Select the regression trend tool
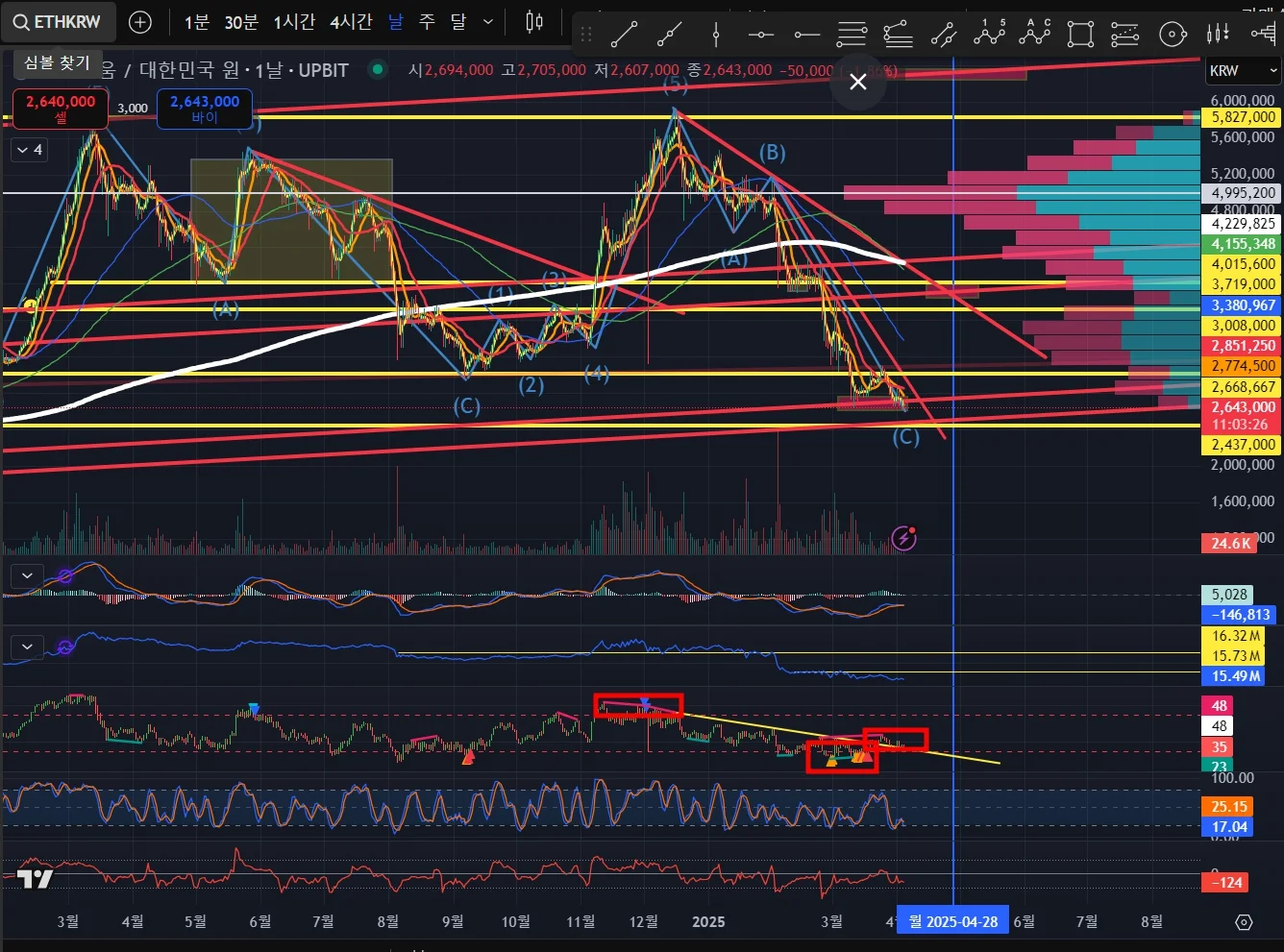 1125,36
